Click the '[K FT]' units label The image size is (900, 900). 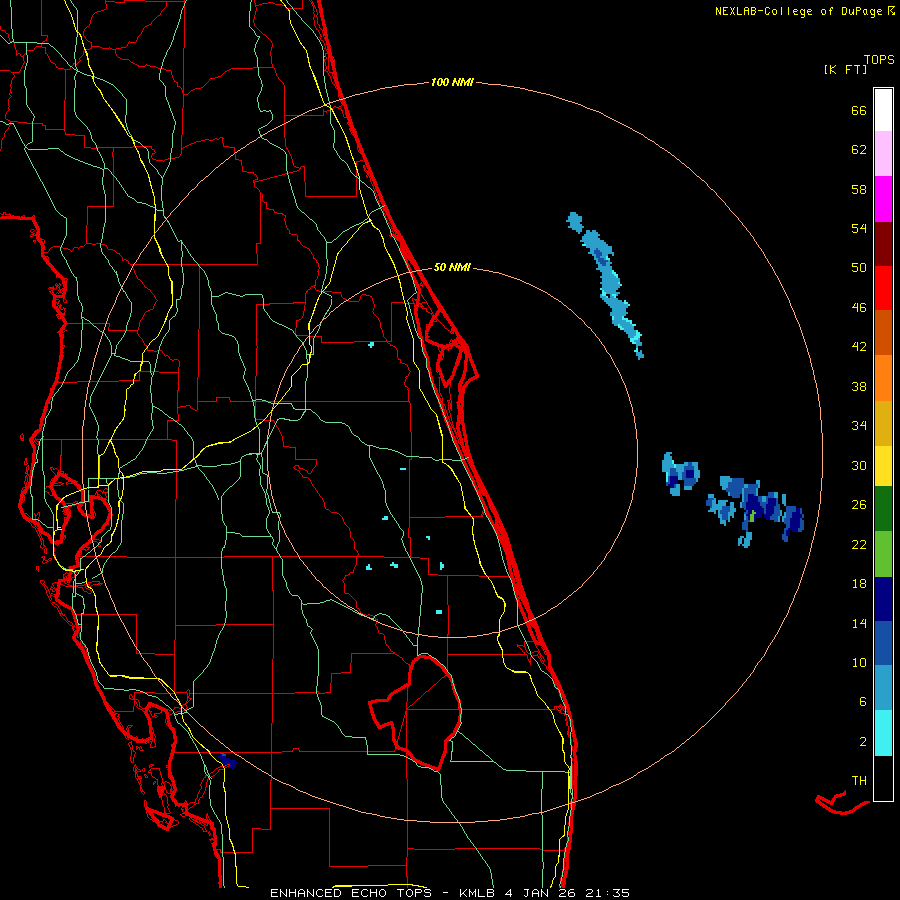coord(845,70)
